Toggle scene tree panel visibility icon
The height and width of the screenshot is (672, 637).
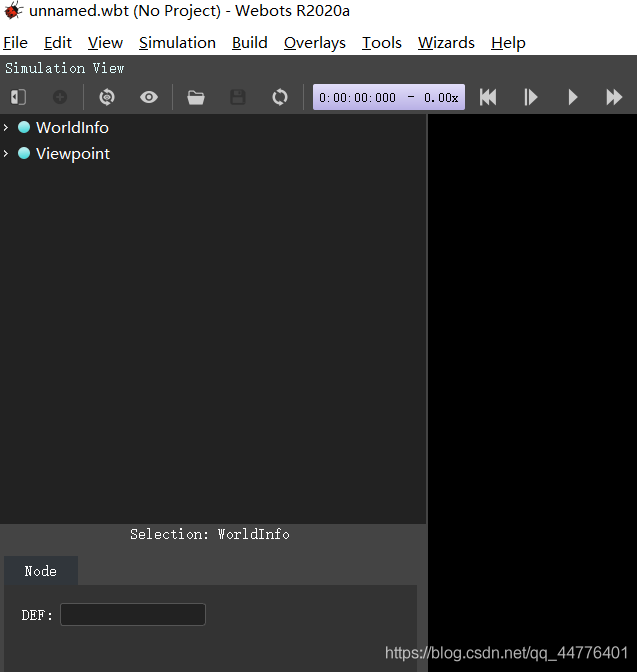tap(18, 97)
